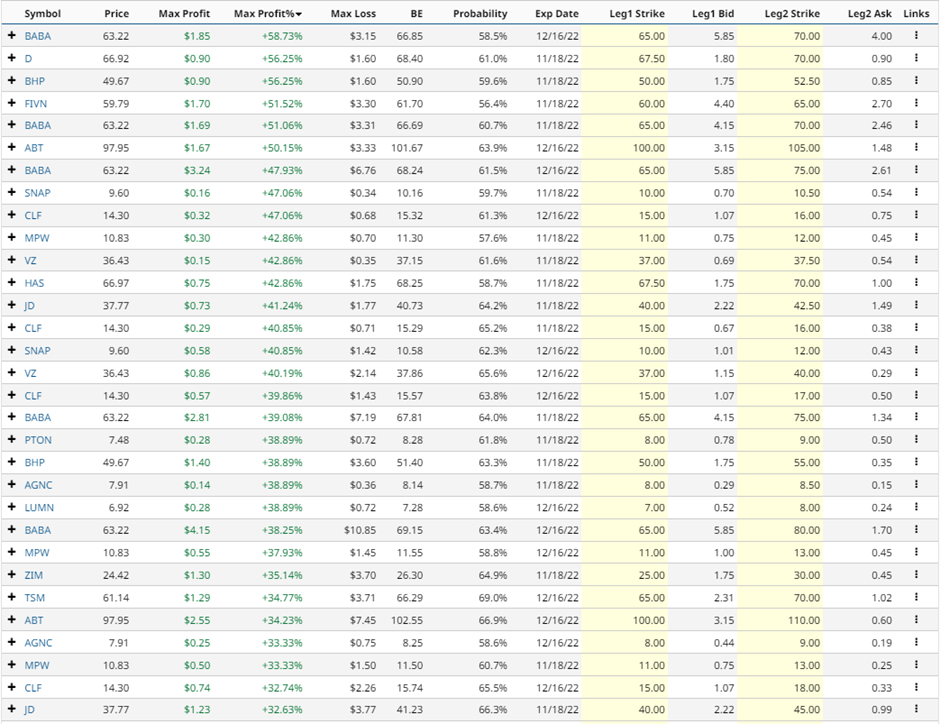Open links menu for D row
The width and height of the screenshot is (940, 724).
(x=916, y=58)
